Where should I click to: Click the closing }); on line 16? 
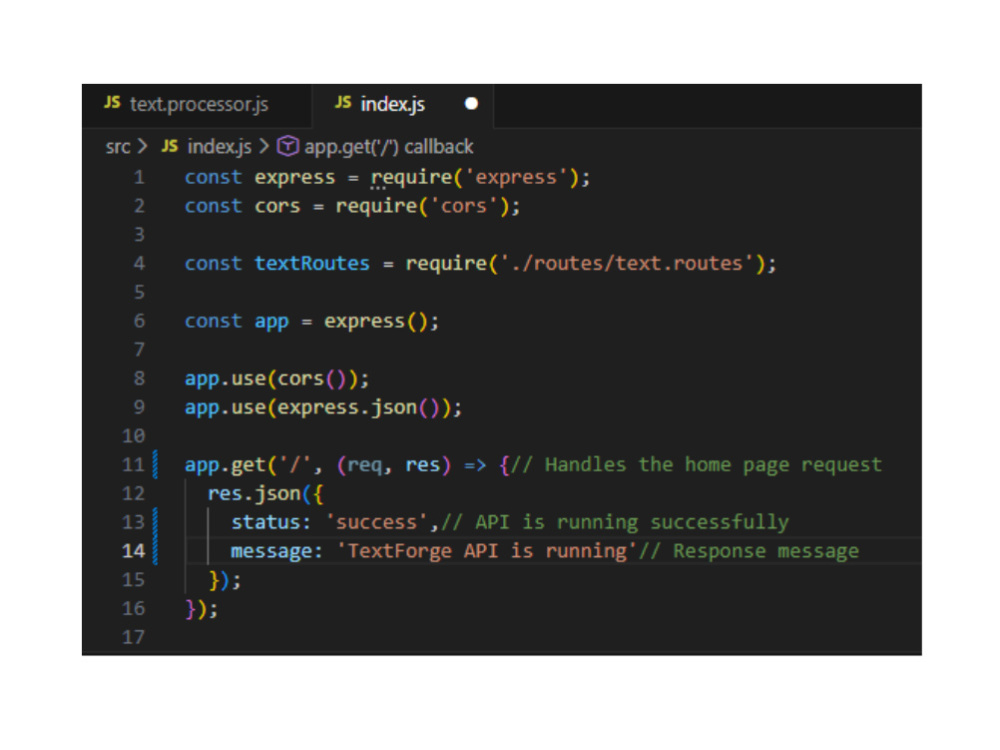[202, 609]
